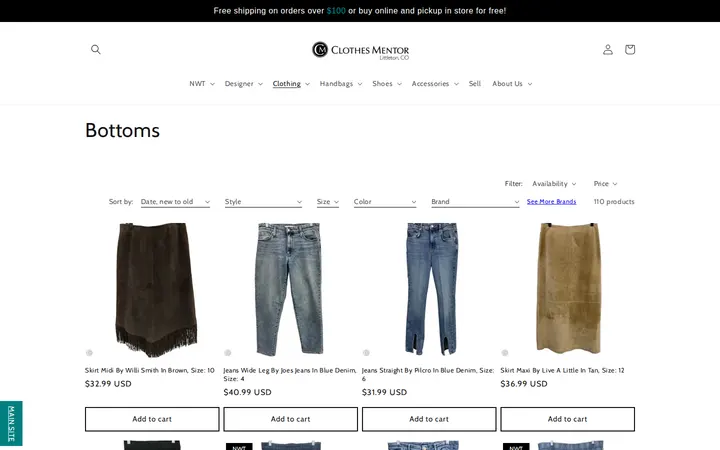
Task: Open the Brand filter dropdown
Action: [x=475, y=202]
